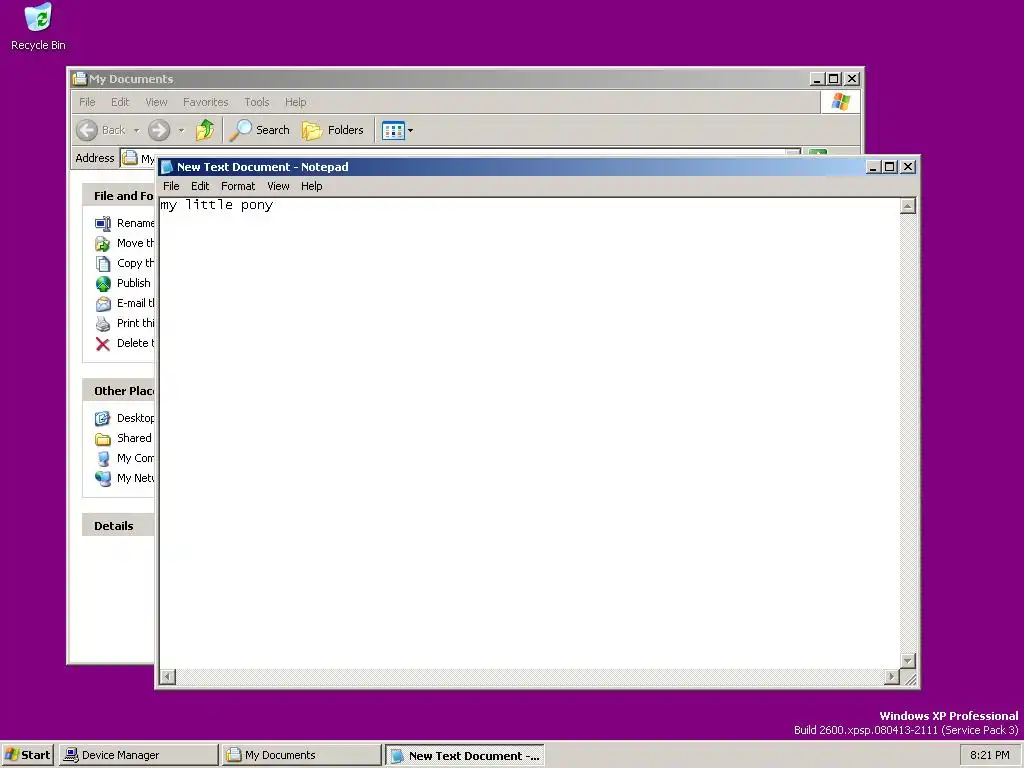
Task: Open the File menu in My Documents
Action: 87,102
